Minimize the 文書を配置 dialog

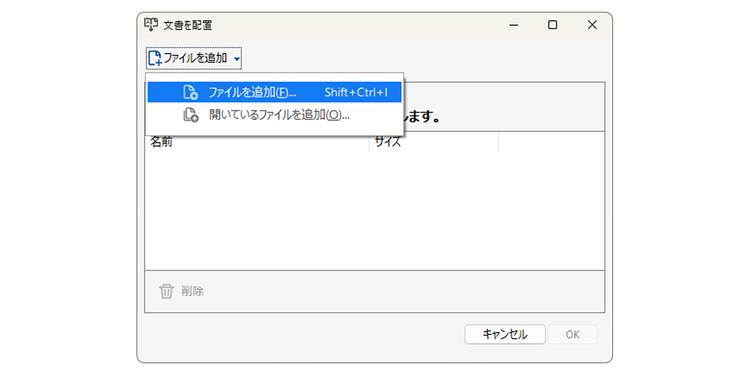(514, 25)
